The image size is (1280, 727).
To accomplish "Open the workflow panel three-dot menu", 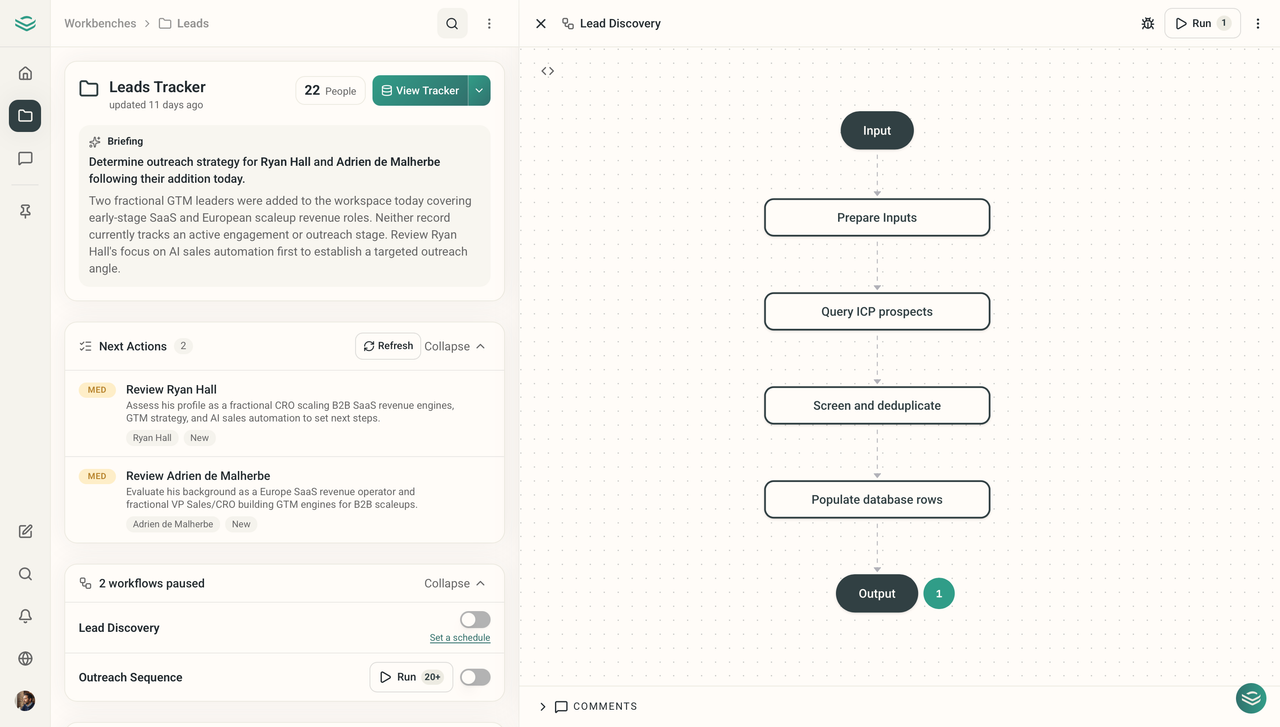I will point(1258,23).
